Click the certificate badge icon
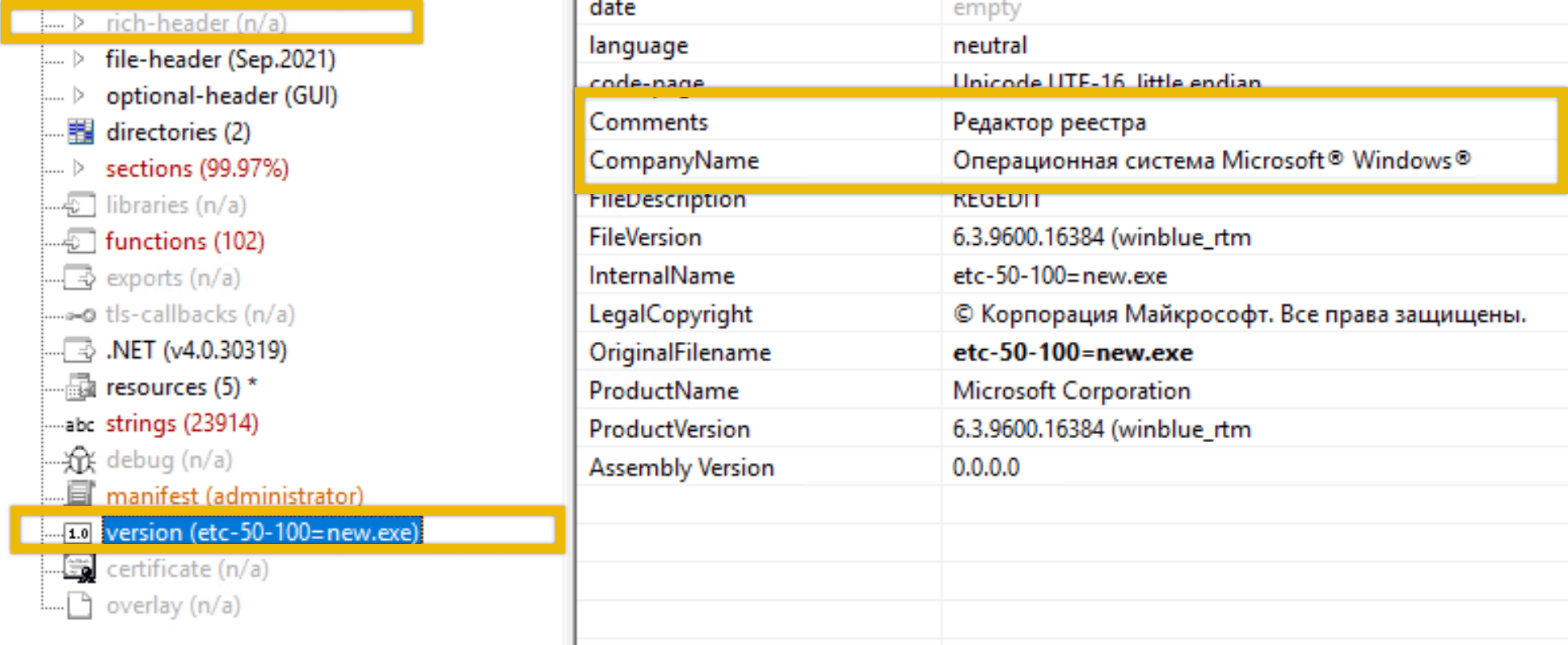This screenshot has height=645, width=1568. tap(80, 569)
